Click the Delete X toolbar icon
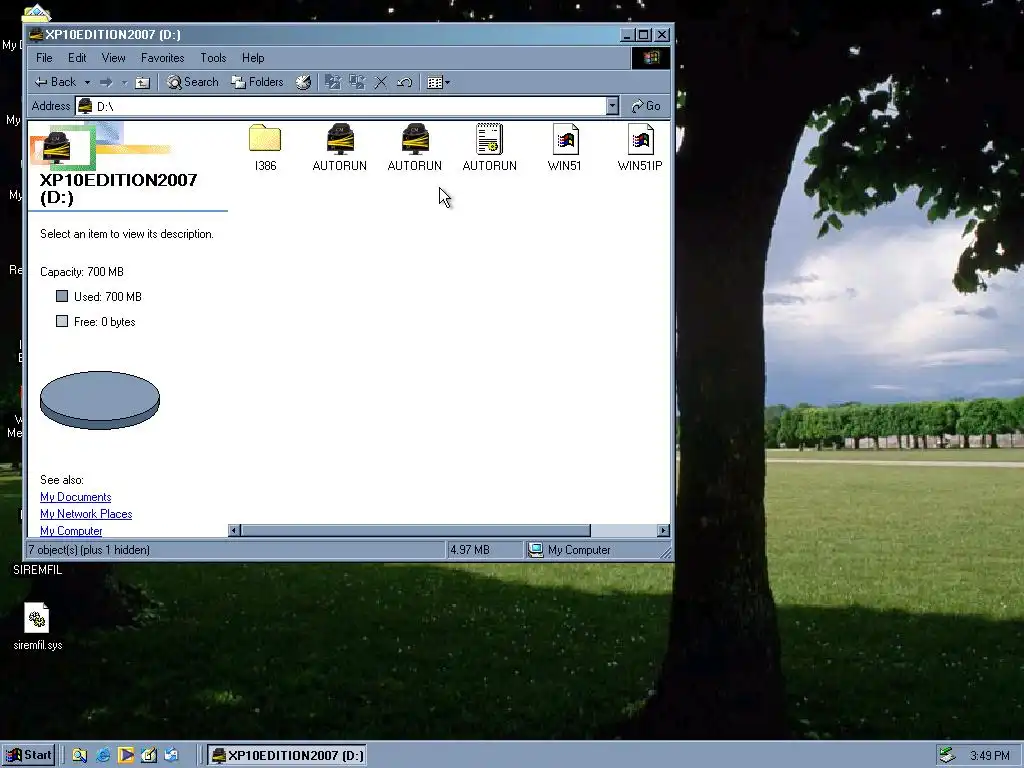The width and height of the screenshot is (1024, 768). click(x=381, y=82)
